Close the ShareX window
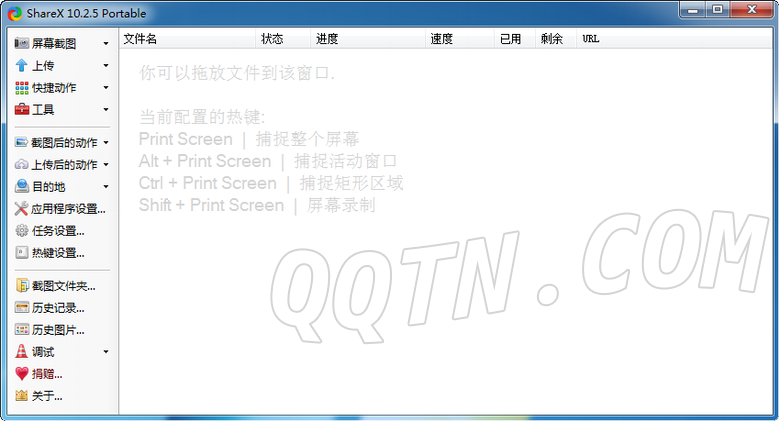The height and width of the screenshot is (422, 780). (x=752, y=10)
